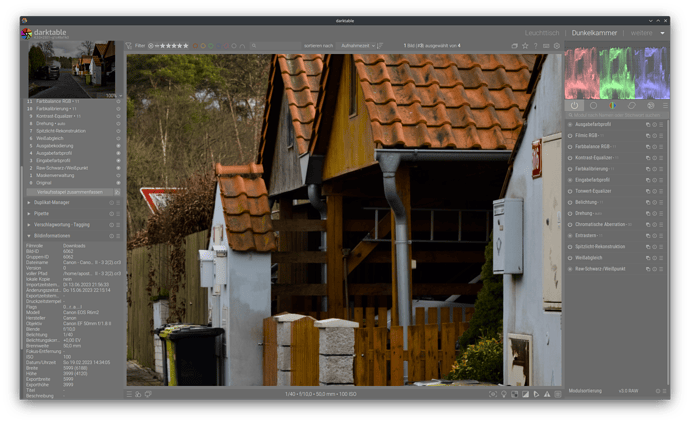Toggle the Entrastern module power button

coord(571,235)
